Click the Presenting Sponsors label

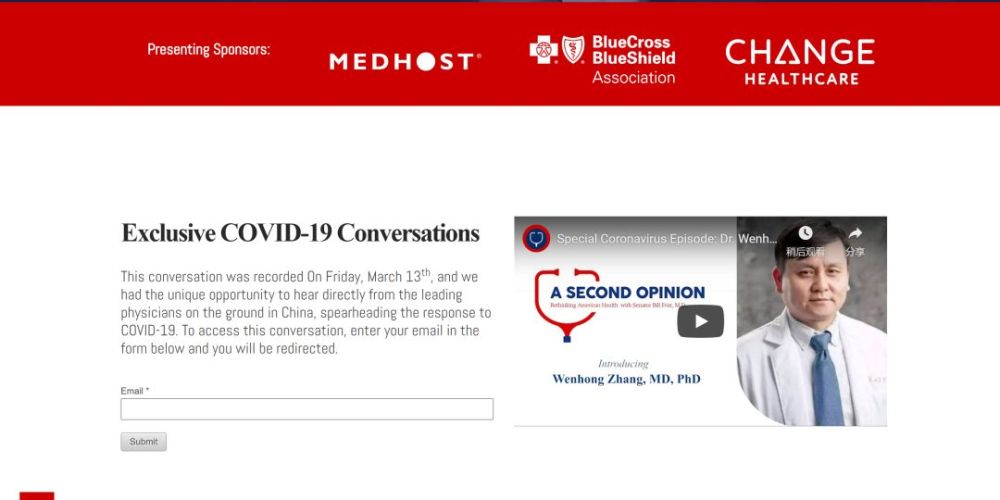(x=209, y=50)
